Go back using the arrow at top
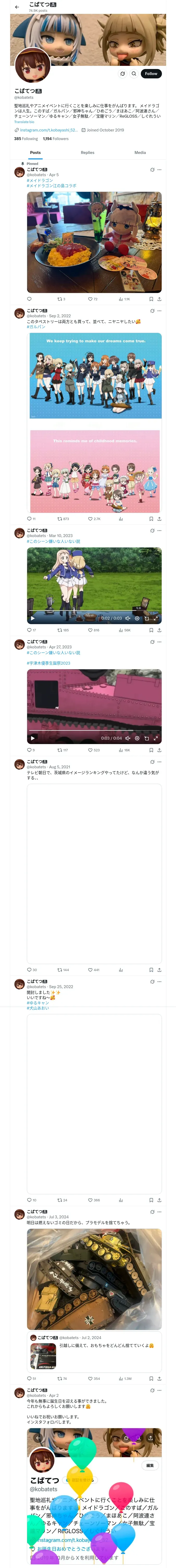 click(17, 7)
